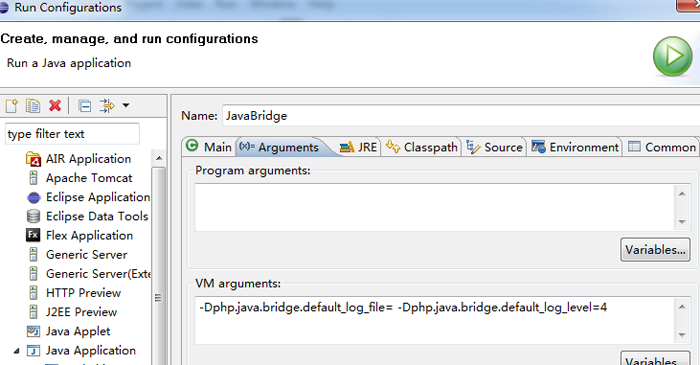This screenshot has width=700, height=365.
Task: Click the configuration Name field
Action: [x=461, y=116]
